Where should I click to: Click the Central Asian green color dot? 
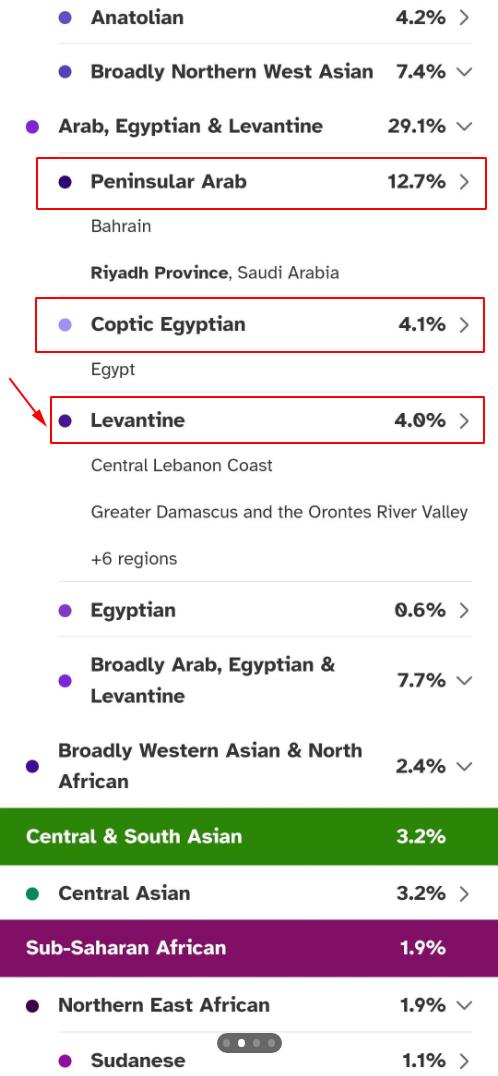click(x=32, y=893)
